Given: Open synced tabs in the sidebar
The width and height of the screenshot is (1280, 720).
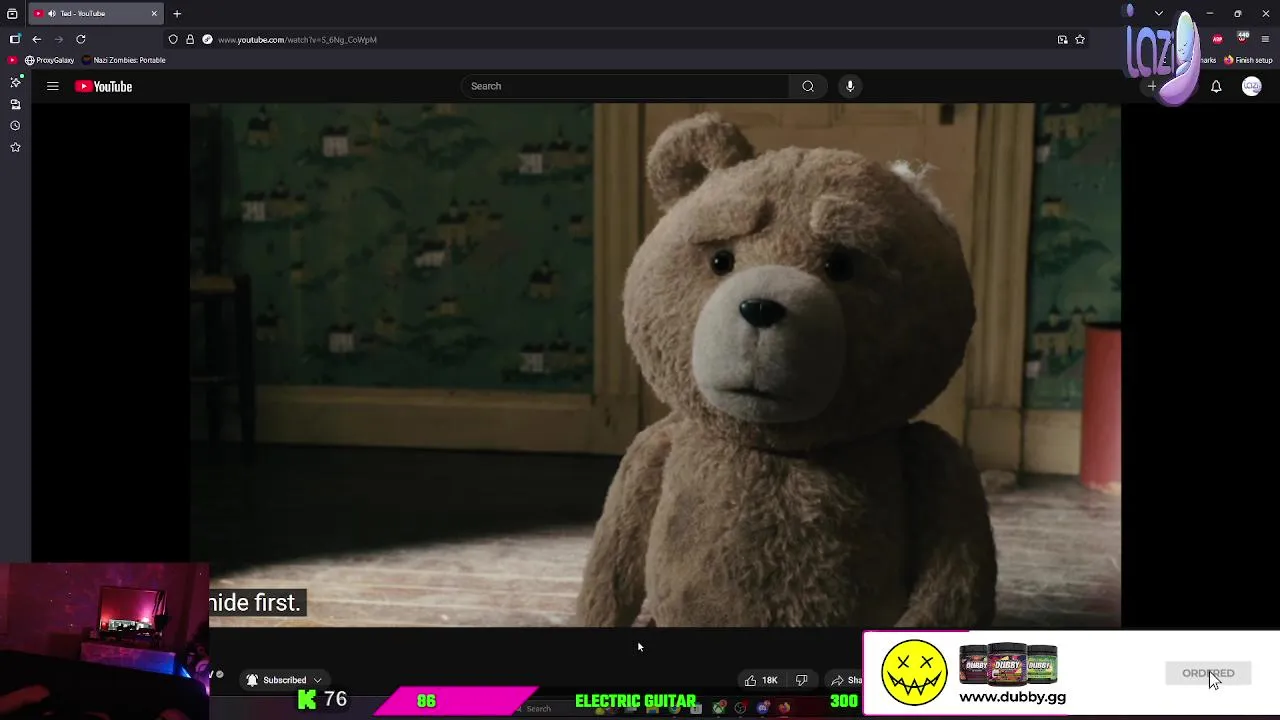Looking at the screenshot, I should tap(15, 104).
